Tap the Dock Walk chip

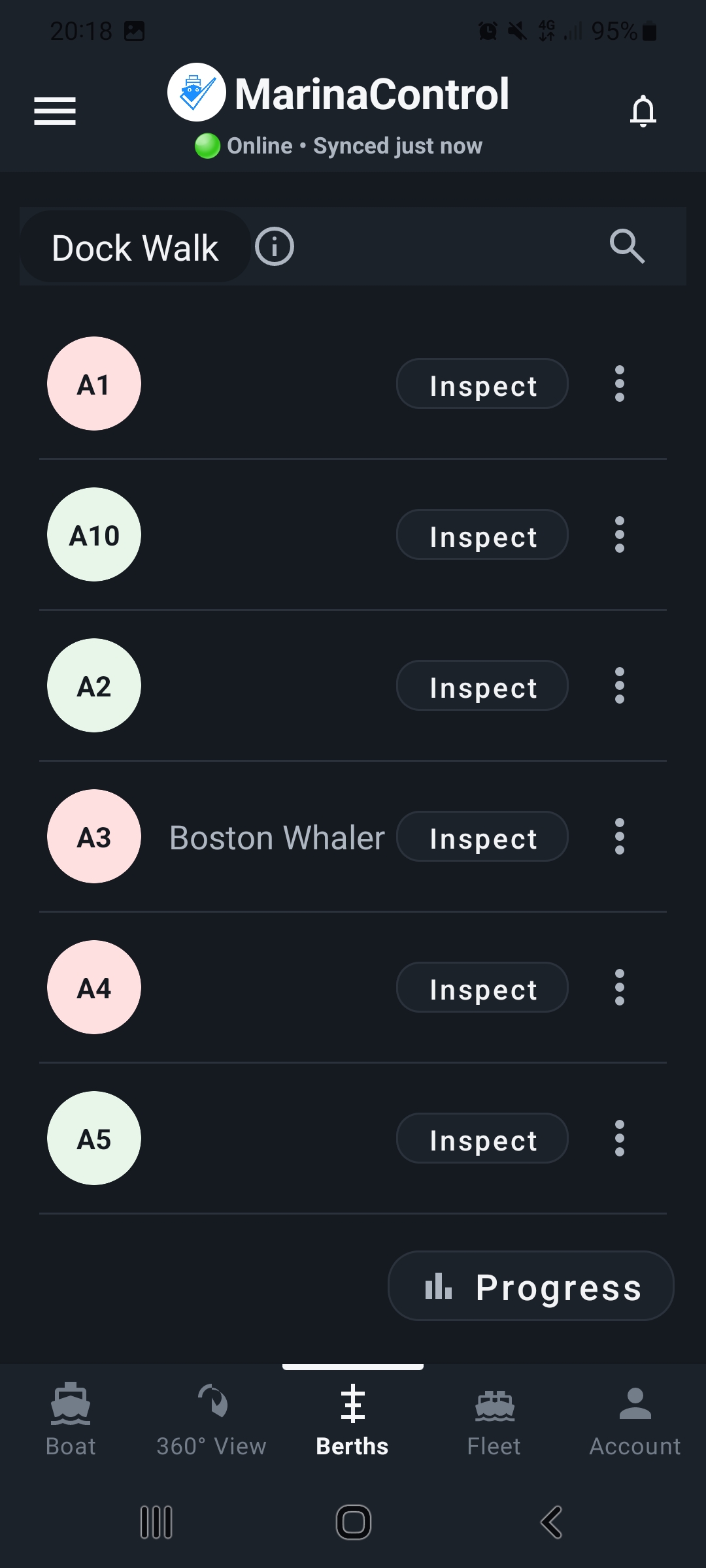(x=135, y=247)
